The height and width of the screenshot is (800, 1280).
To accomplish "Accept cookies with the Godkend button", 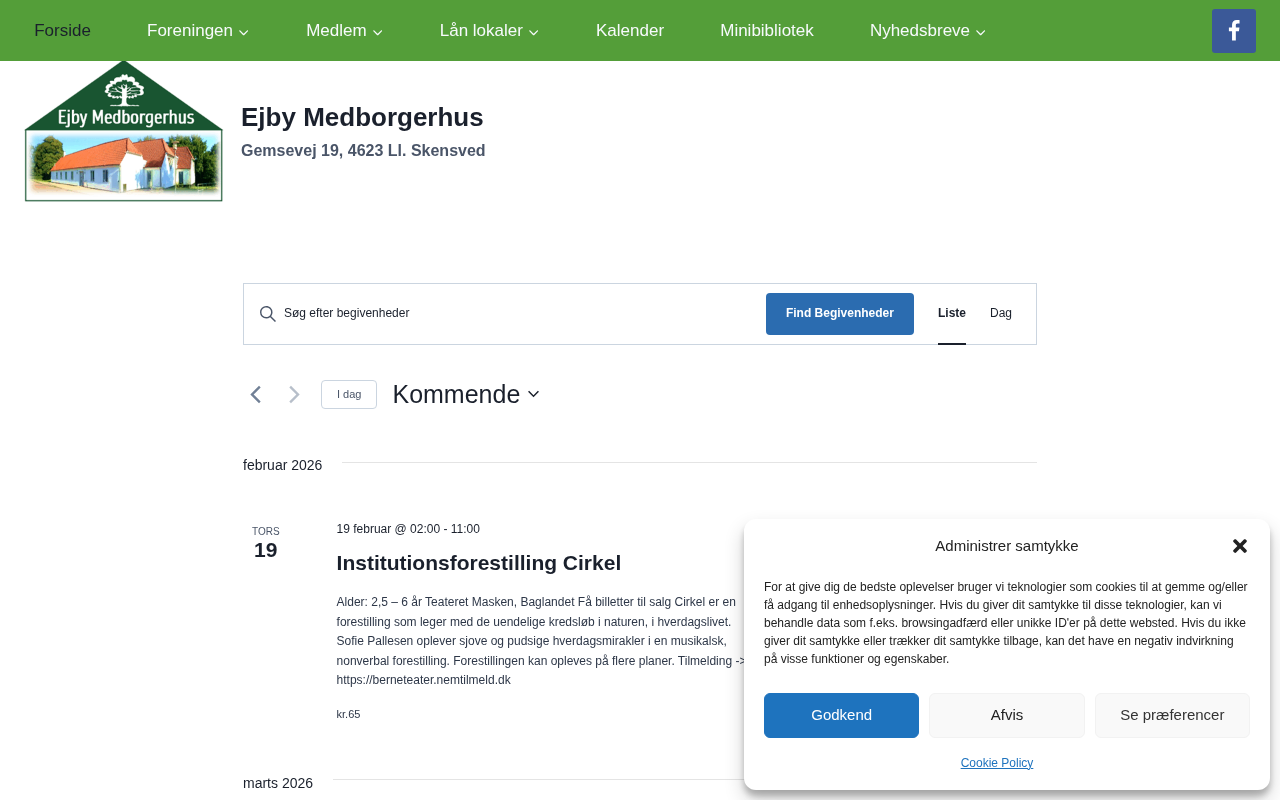I will 841,715.
